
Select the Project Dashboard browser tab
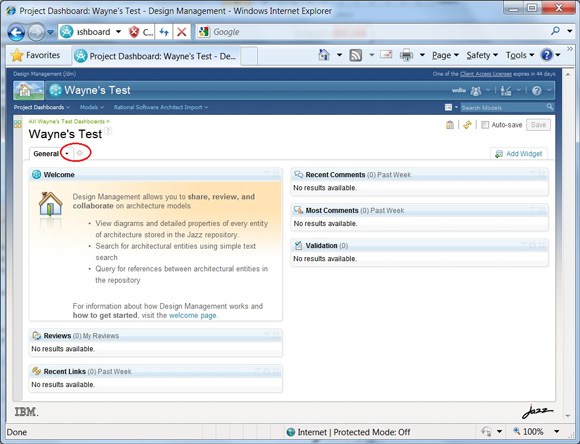tap(156, 56)
